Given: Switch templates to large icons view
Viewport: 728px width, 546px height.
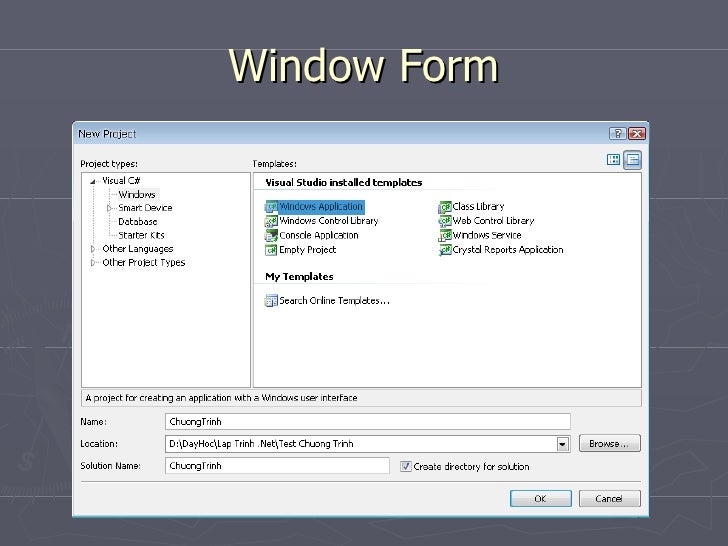Looking at the screenshot, I should pyautogui.click(x=613, y=160).
